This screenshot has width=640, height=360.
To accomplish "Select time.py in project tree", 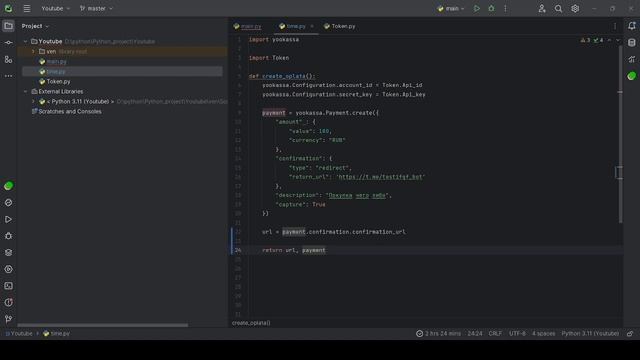I will [x=56, y=72].
